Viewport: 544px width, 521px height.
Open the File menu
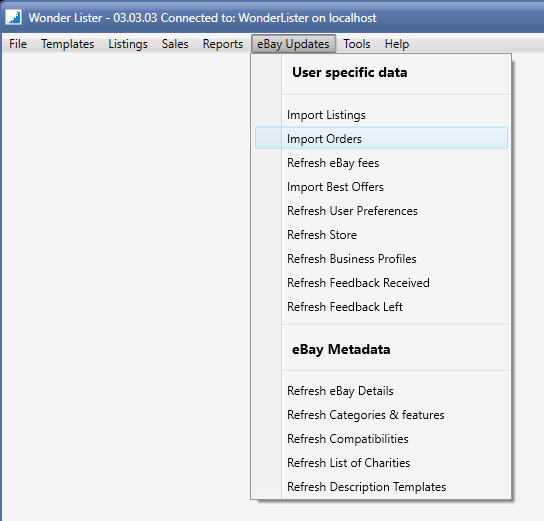point(18,44)
